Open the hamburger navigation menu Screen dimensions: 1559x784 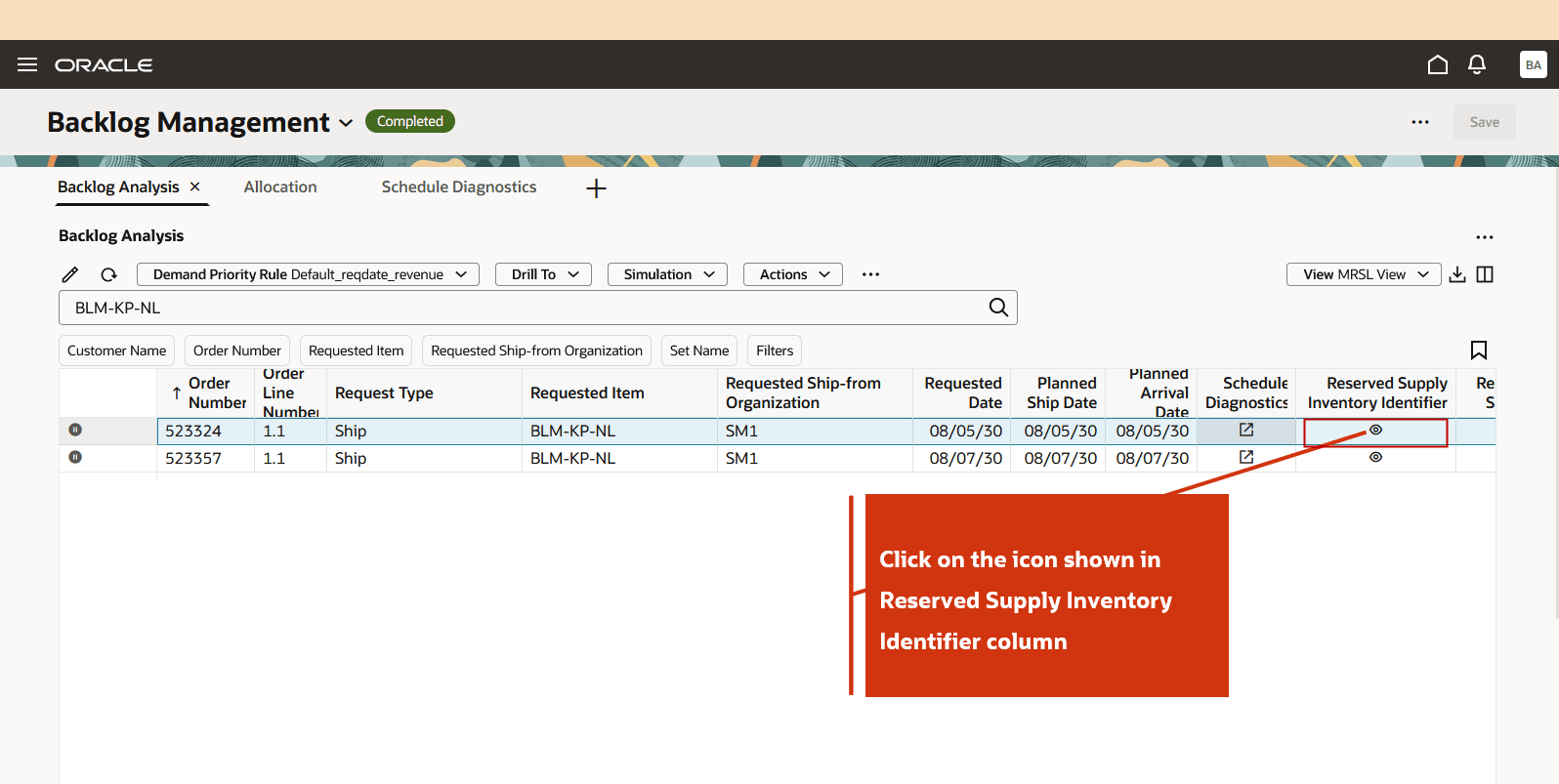27,64
